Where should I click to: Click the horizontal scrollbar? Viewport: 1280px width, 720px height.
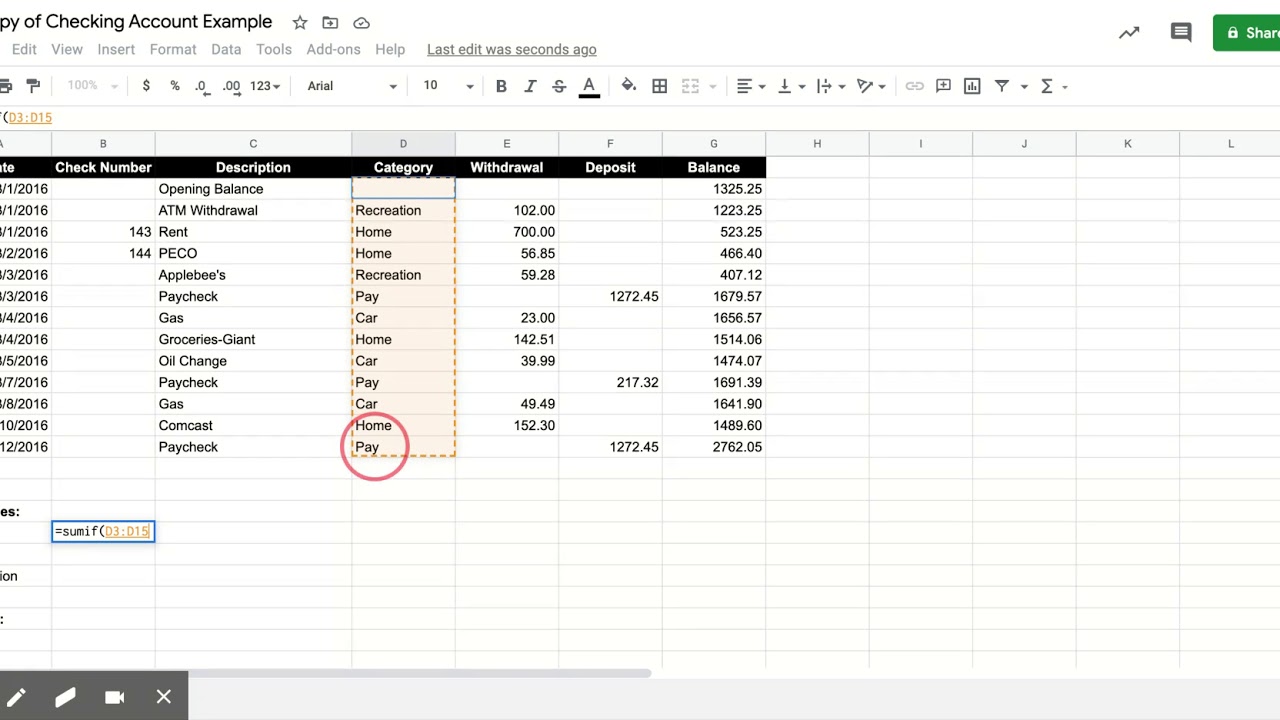point(325,673)
